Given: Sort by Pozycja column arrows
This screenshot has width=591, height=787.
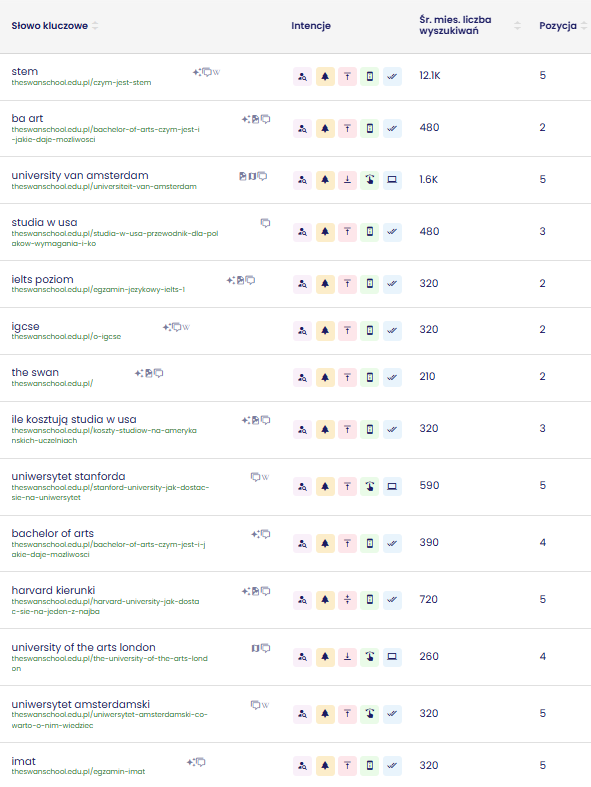Looking at the screenshot, I should coord(583,26).
